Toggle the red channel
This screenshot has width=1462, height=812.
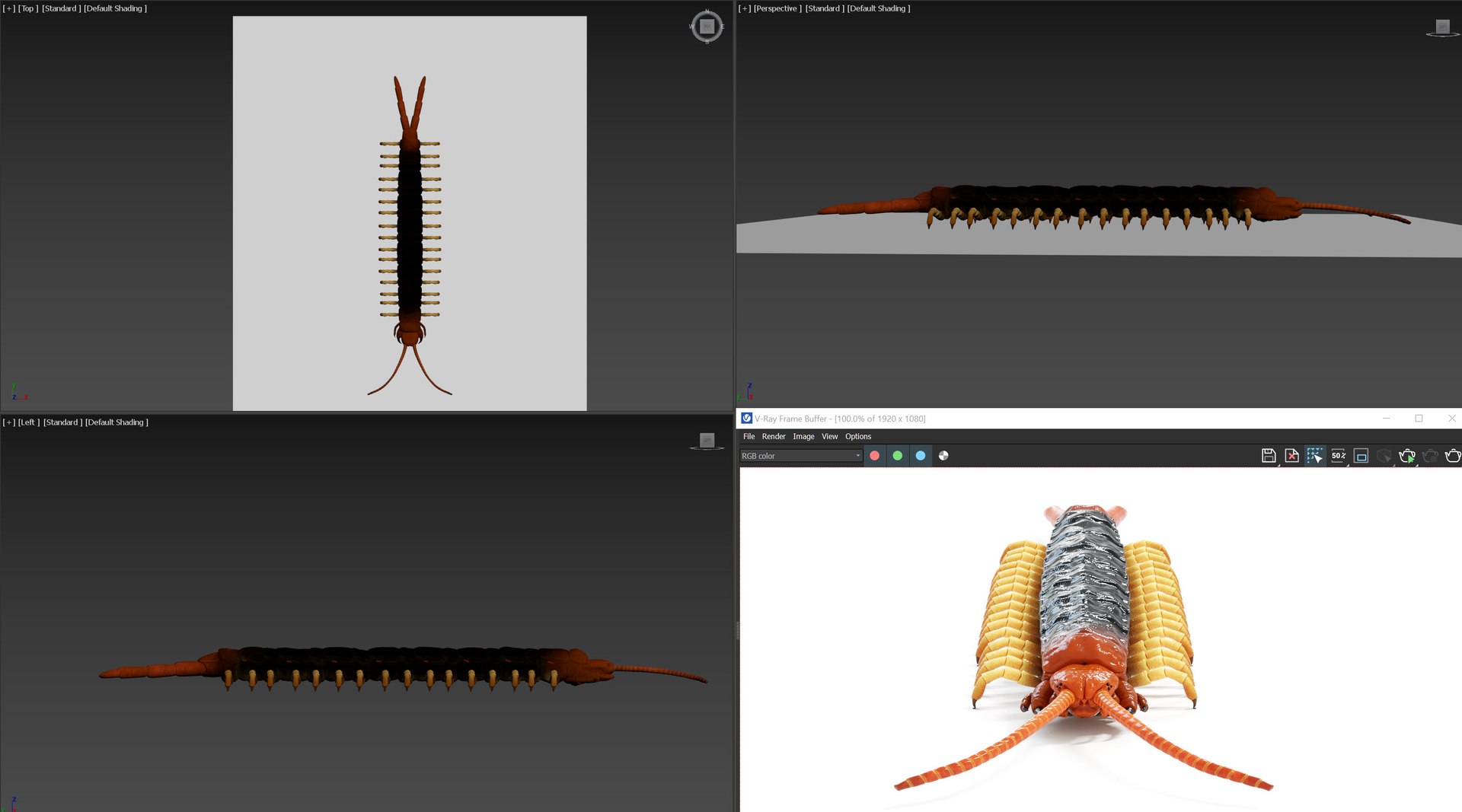coord(875,456)
